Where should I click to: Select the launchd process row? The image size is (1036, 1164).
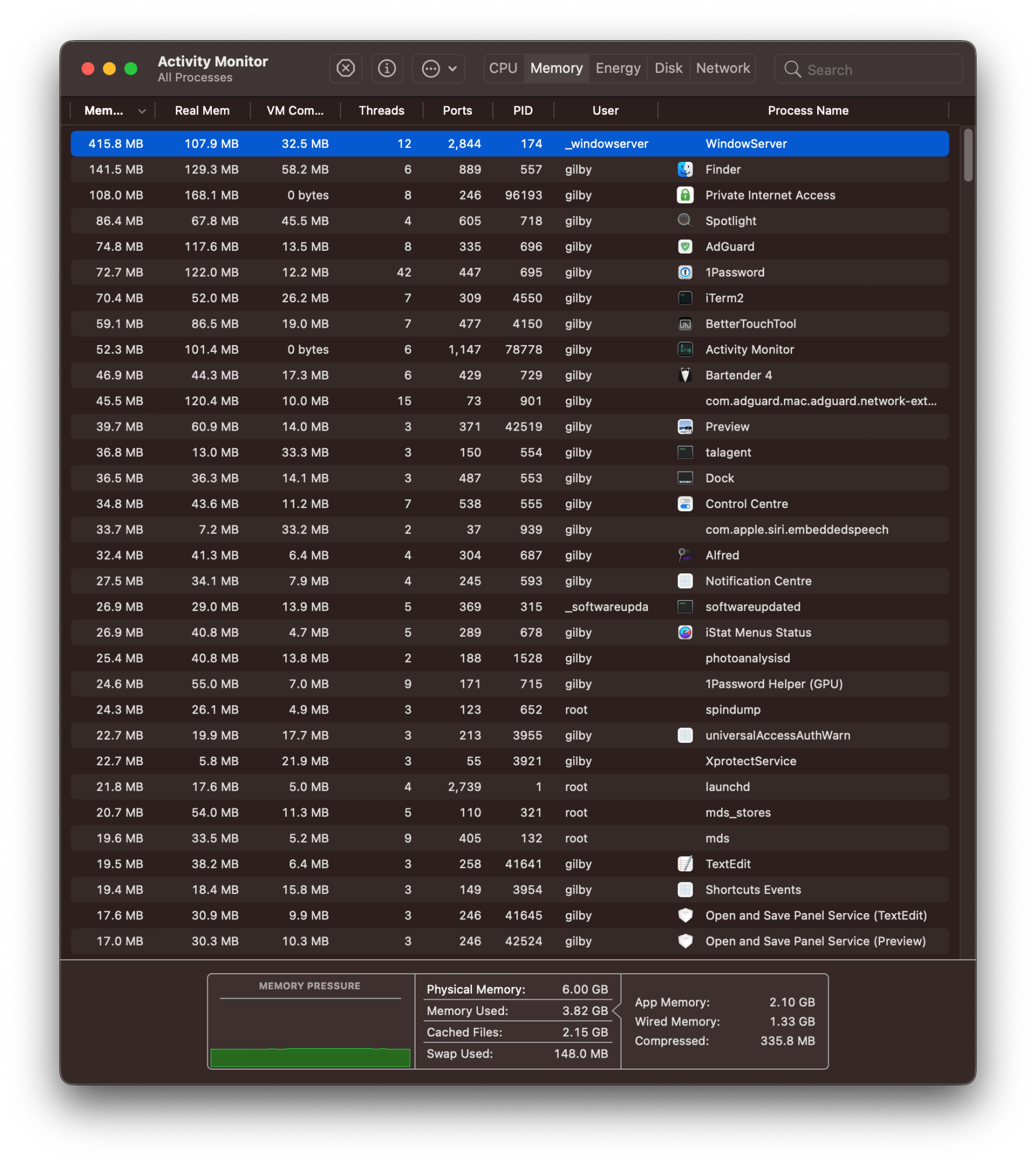[x=510, y=787]
